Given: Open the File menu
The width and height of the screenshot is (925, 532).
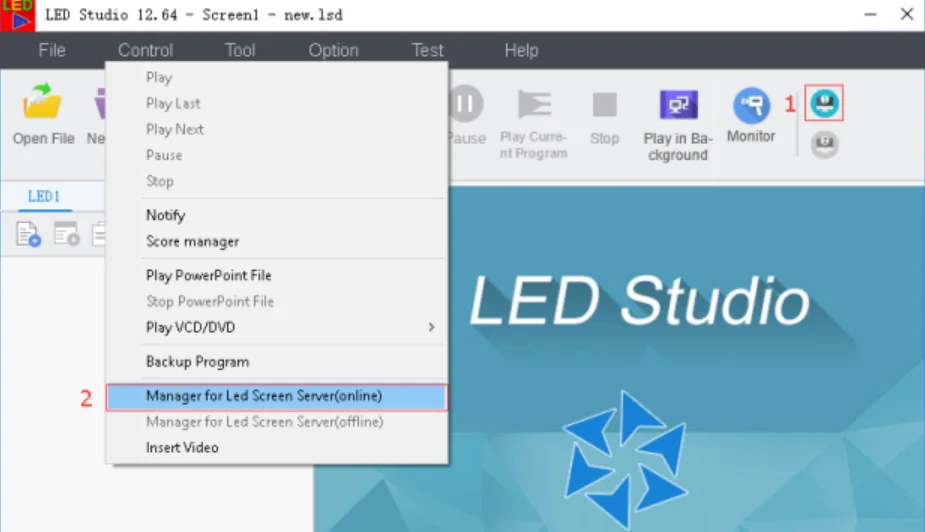Looking at the screenshot, I should pyautogui.click(x=52, y=50).
